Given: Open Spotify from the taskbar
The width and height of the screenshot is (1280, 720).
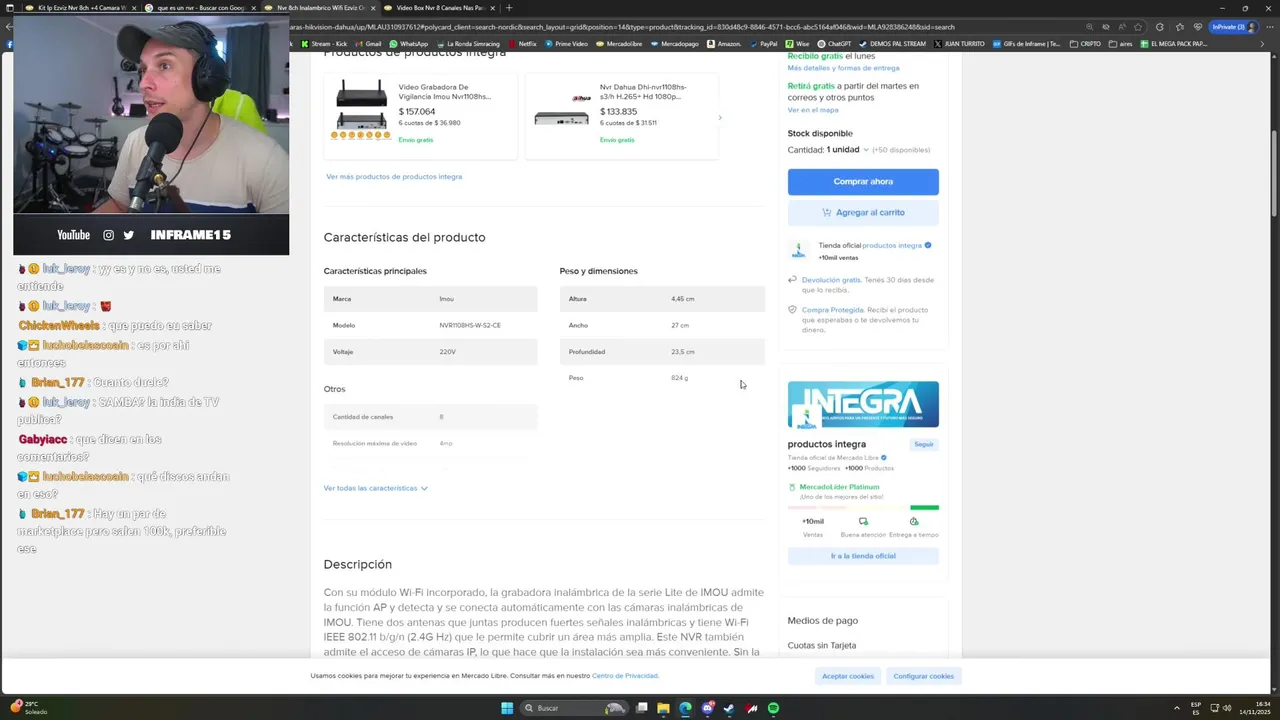Looking at the screenshot, I should (774, 708).
